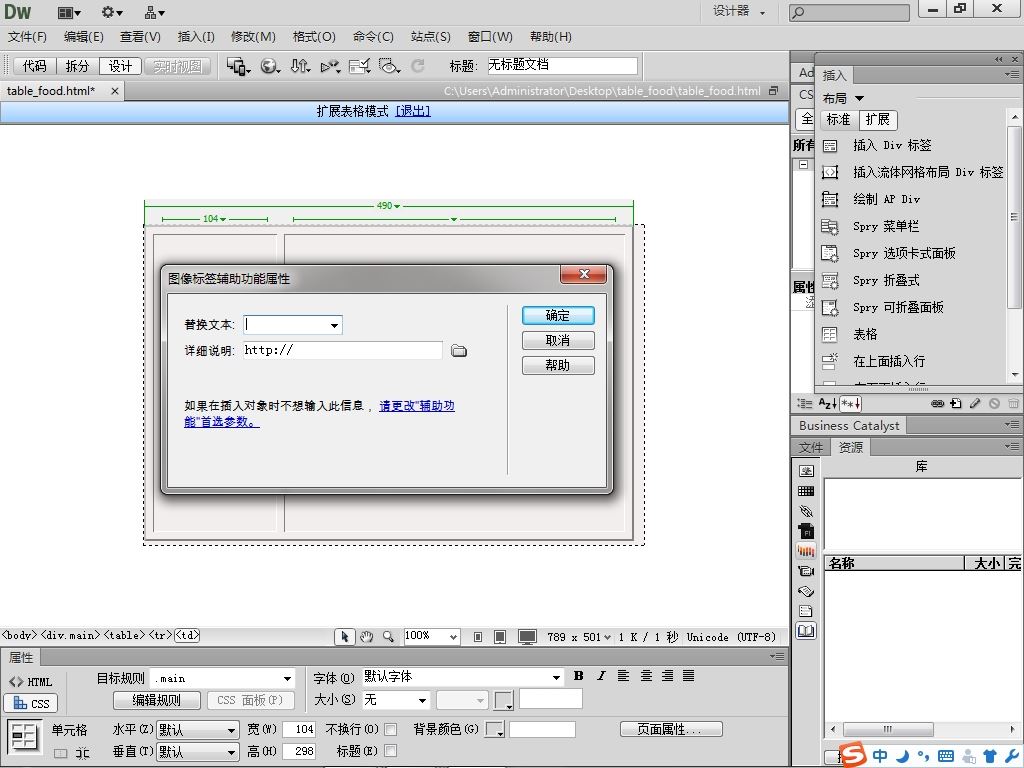Switch to 设计 view
Viewport: 1024px width, 768px height.
pos(120,66)
